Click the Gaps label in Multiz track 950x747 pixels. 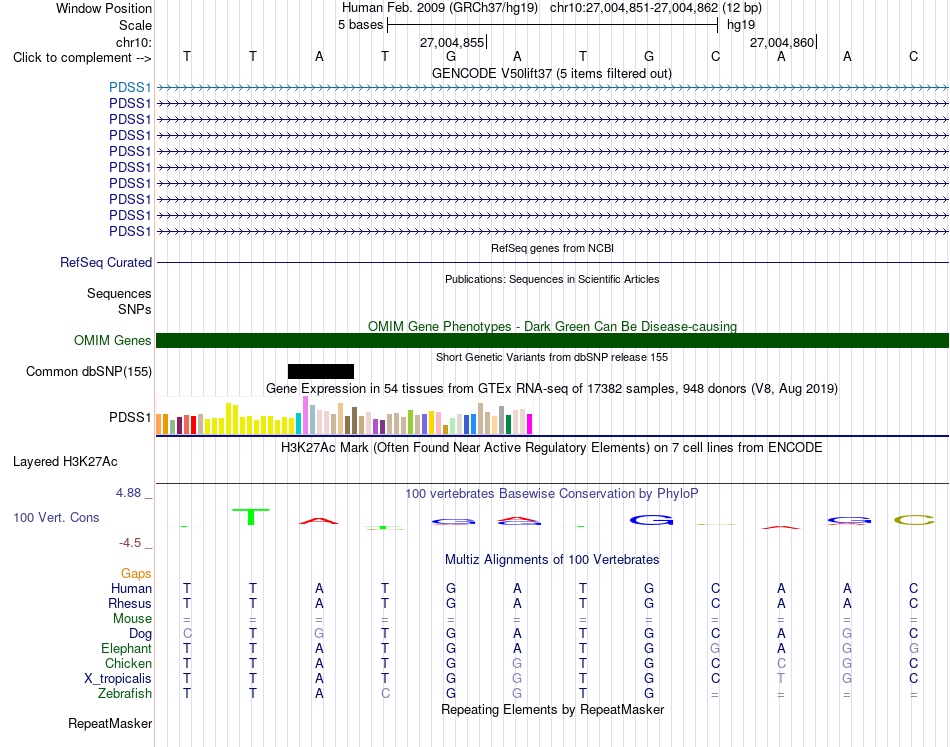click(136, 573)
